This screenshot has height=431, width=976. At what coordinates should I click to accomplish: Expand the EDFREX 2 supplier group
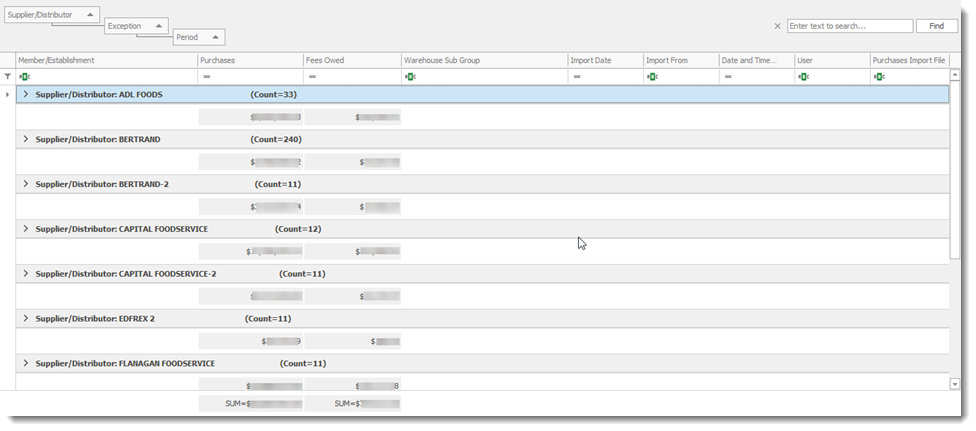coord(26,319)
